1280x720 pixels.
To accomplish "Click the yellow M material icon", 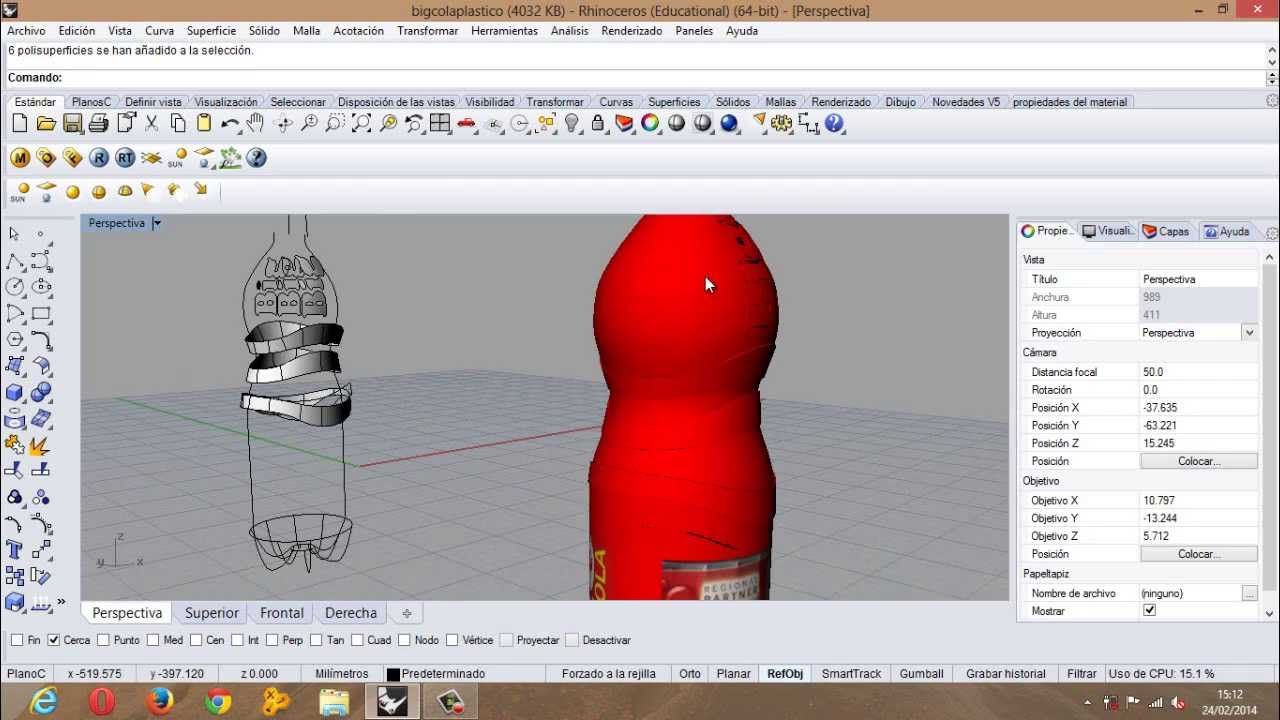I will (20, 158).
